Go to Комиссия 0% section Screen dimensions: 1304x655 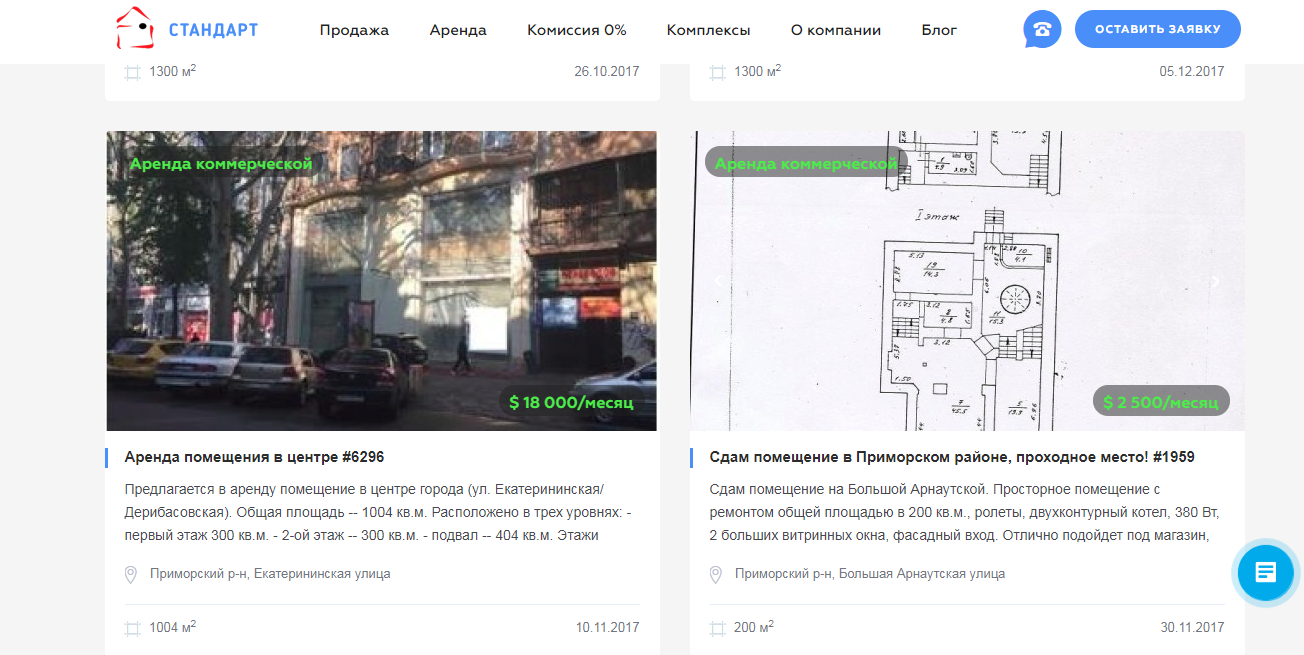pyautogui.click(x=576, y=30)
